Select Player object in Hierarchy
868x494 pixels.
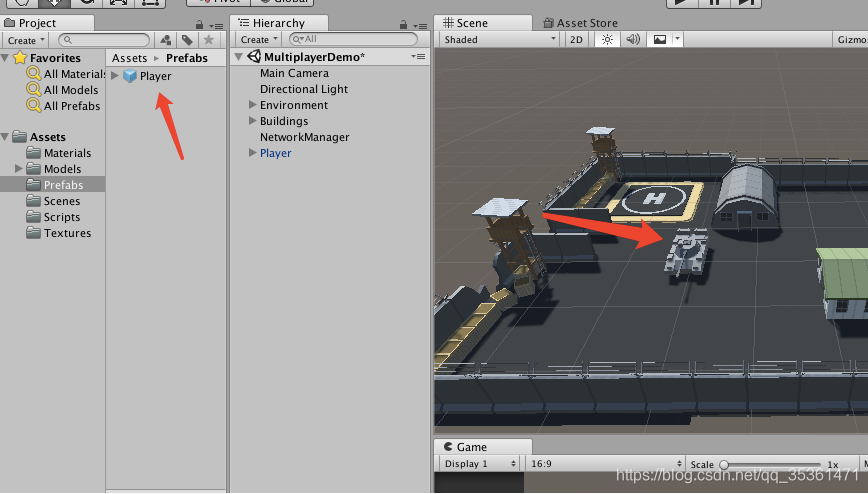pos(276,153)
